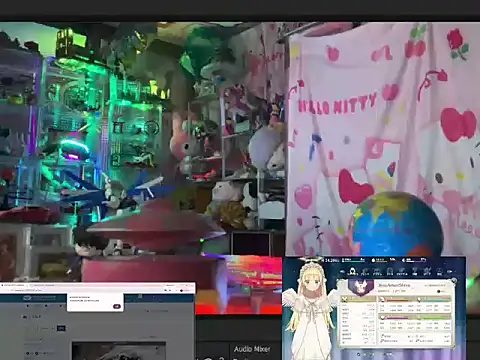This screenshot has width=480, height=360.
Task: Click the small dark button above the browser image
Action: pyautogui.click(x=61, y=328)
